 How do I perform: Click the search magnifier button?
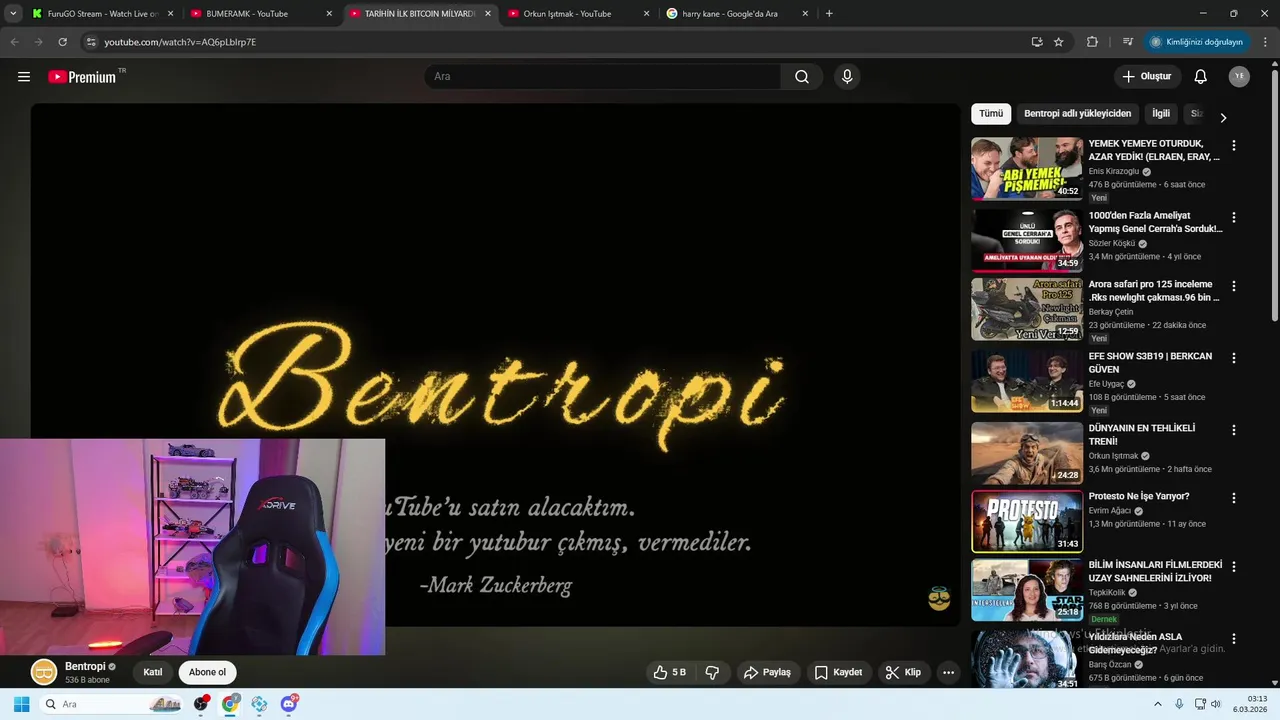[x=802, y=77]
